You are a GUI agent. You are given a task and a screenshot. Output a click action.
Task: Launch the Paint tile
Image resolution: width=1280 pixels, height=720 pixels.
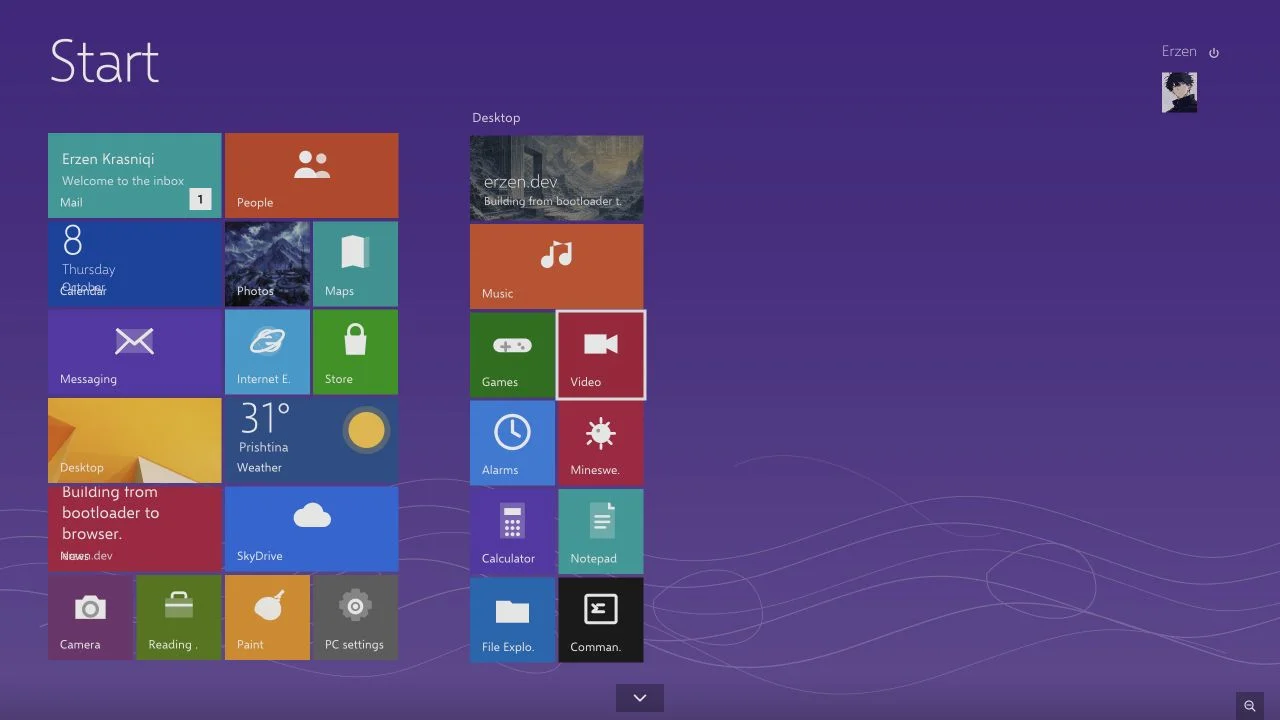tap(267, 617)
